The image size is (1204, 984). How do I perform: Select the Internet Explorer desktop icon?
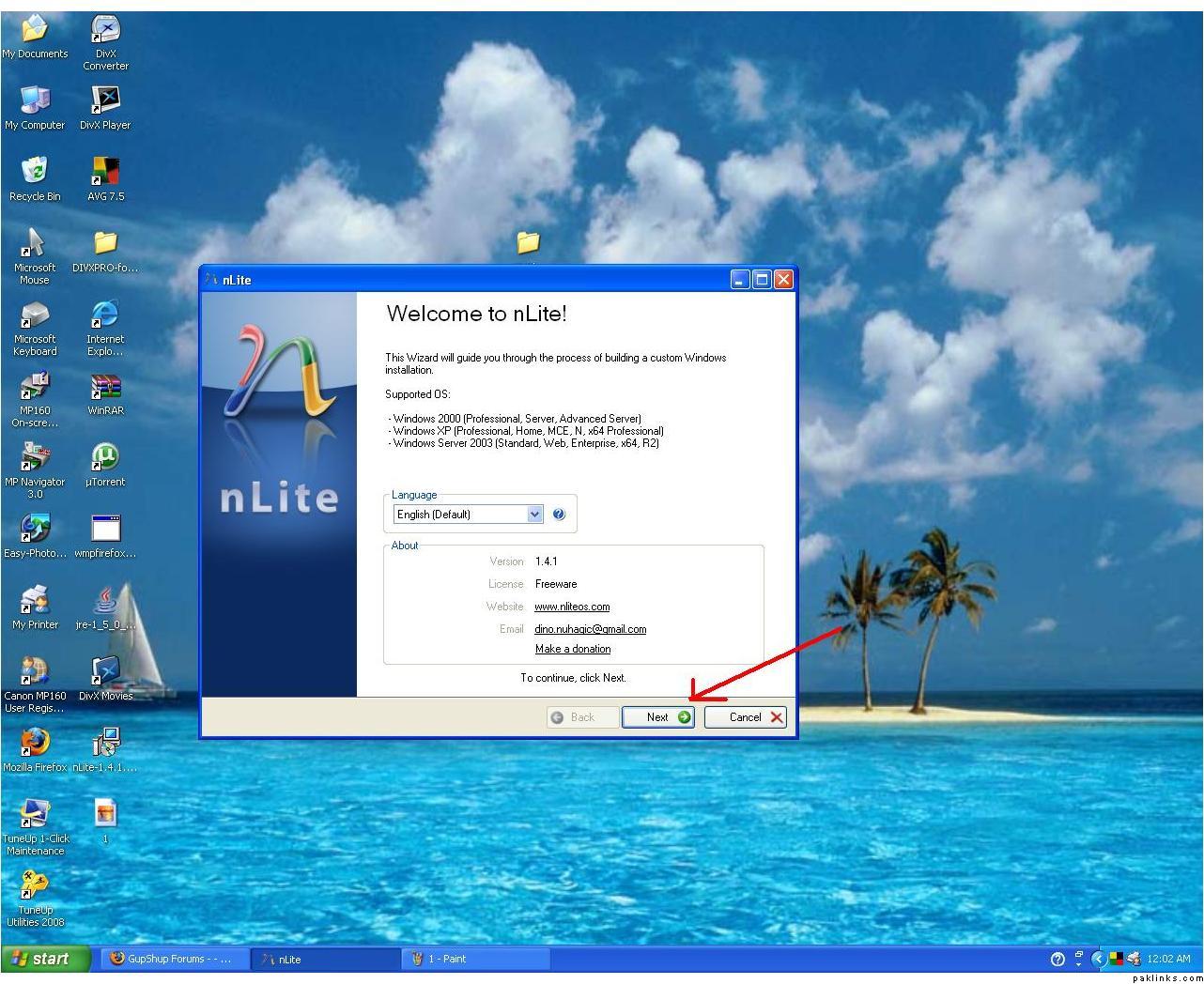[x=105, y=315]
